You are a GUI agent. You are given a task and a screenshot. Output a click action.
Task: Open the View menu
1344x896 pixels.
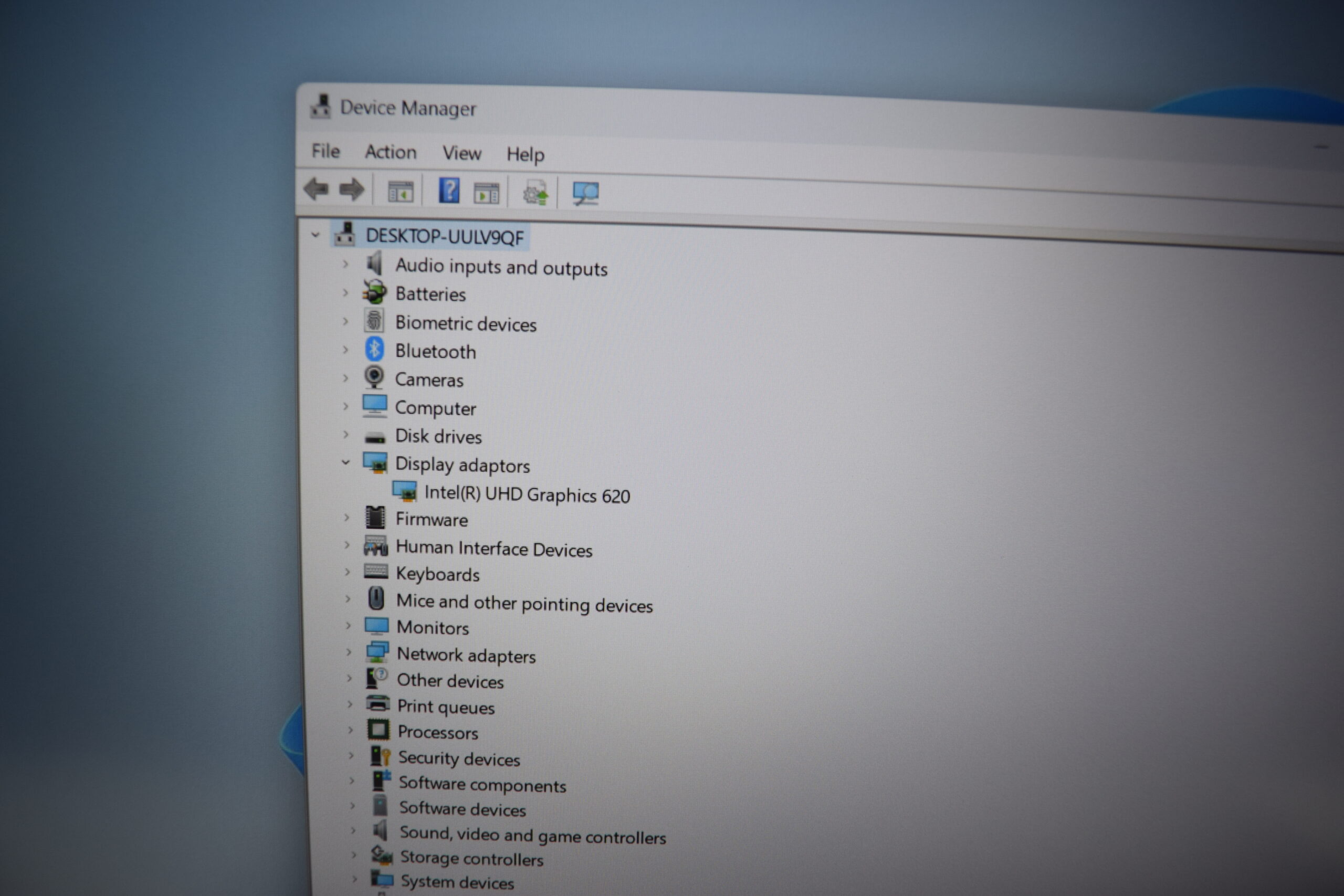(x=461, y=153)
